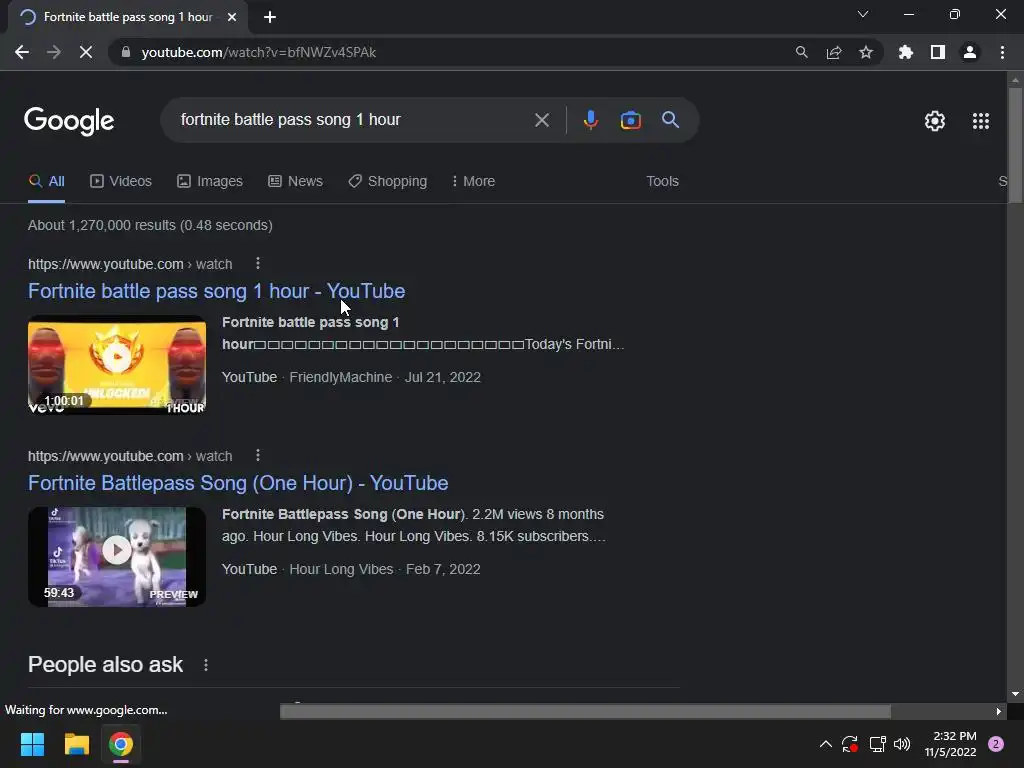The height and width of the screenshot is (768, 1024).
Task: Play the 59:43 video thumbnail
Action: coord(117,557)
